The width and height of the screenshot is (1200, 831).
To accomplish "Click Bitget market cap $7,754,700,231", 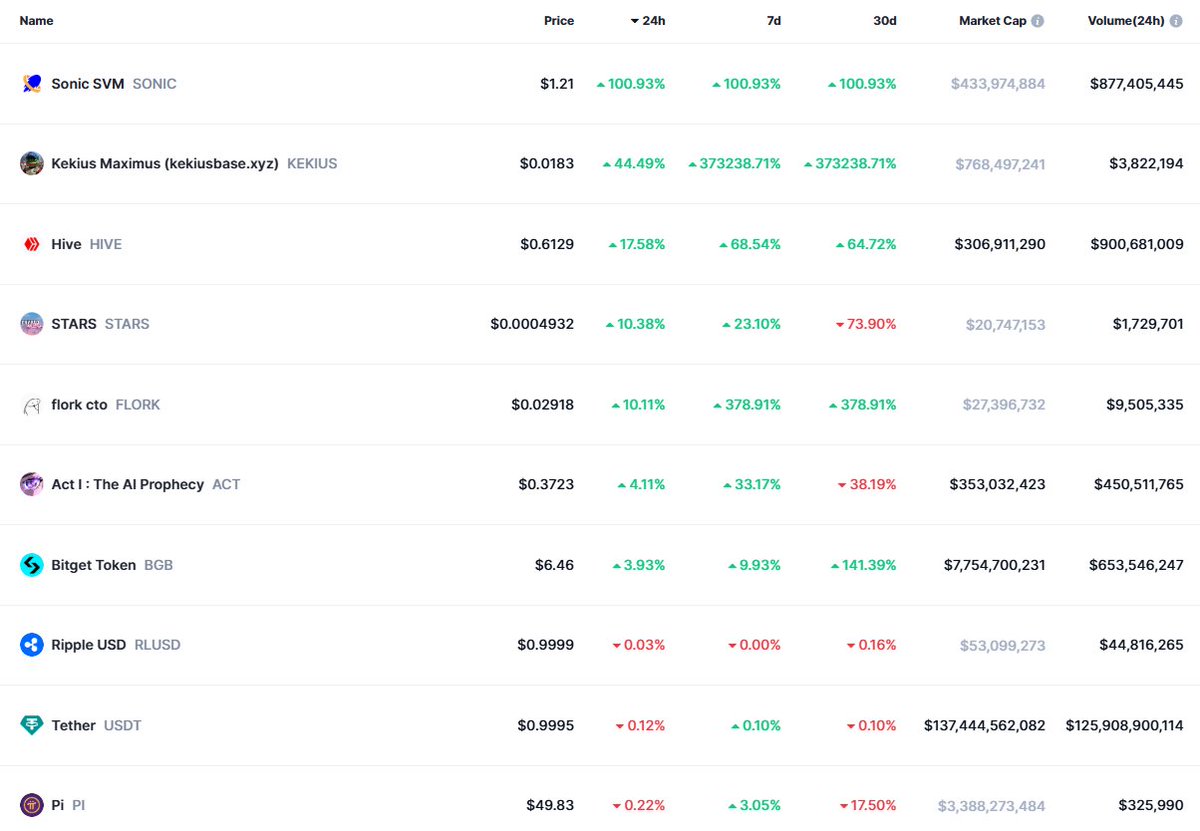I will [x=995, y=565].
